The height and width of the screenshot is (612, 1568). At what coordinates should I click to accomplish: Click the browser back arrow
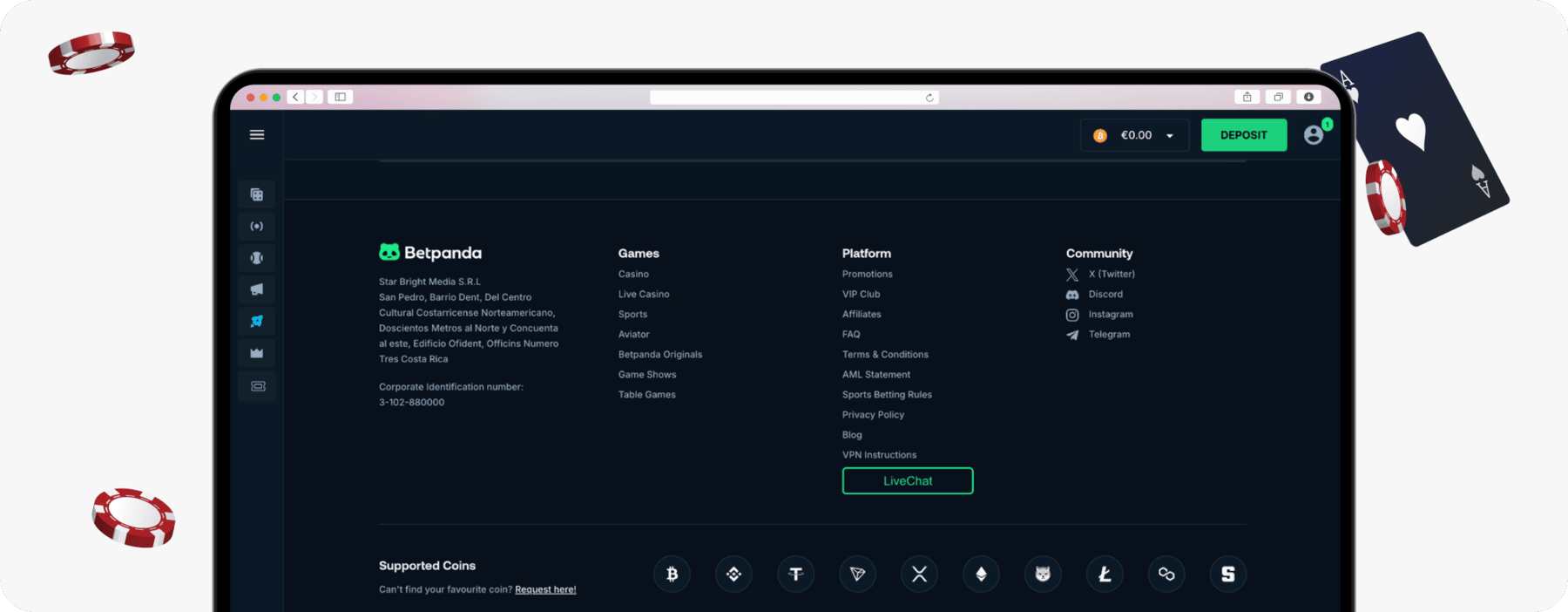296,97
